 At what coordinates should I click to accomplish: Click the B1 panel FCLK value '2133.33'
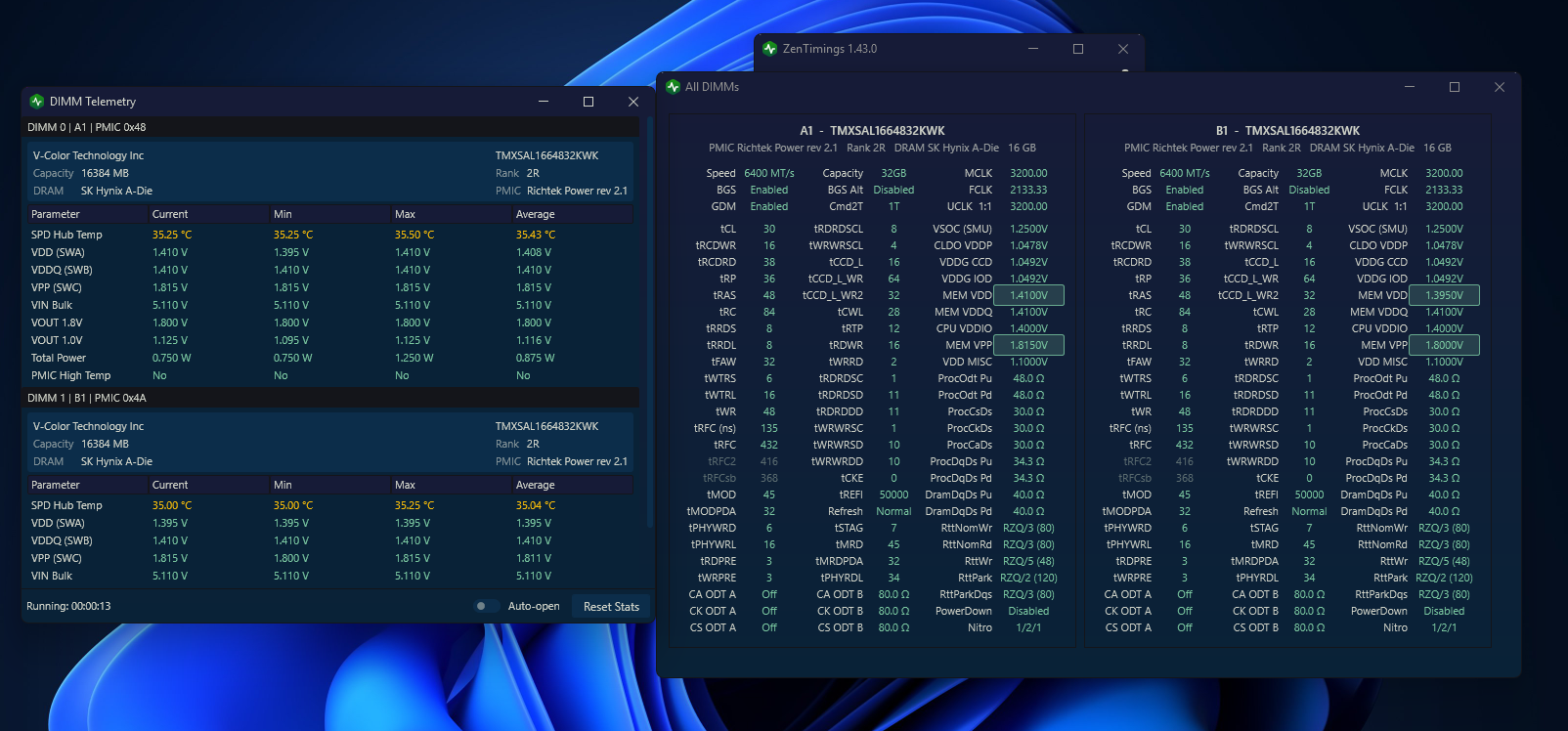(1444, 190)
